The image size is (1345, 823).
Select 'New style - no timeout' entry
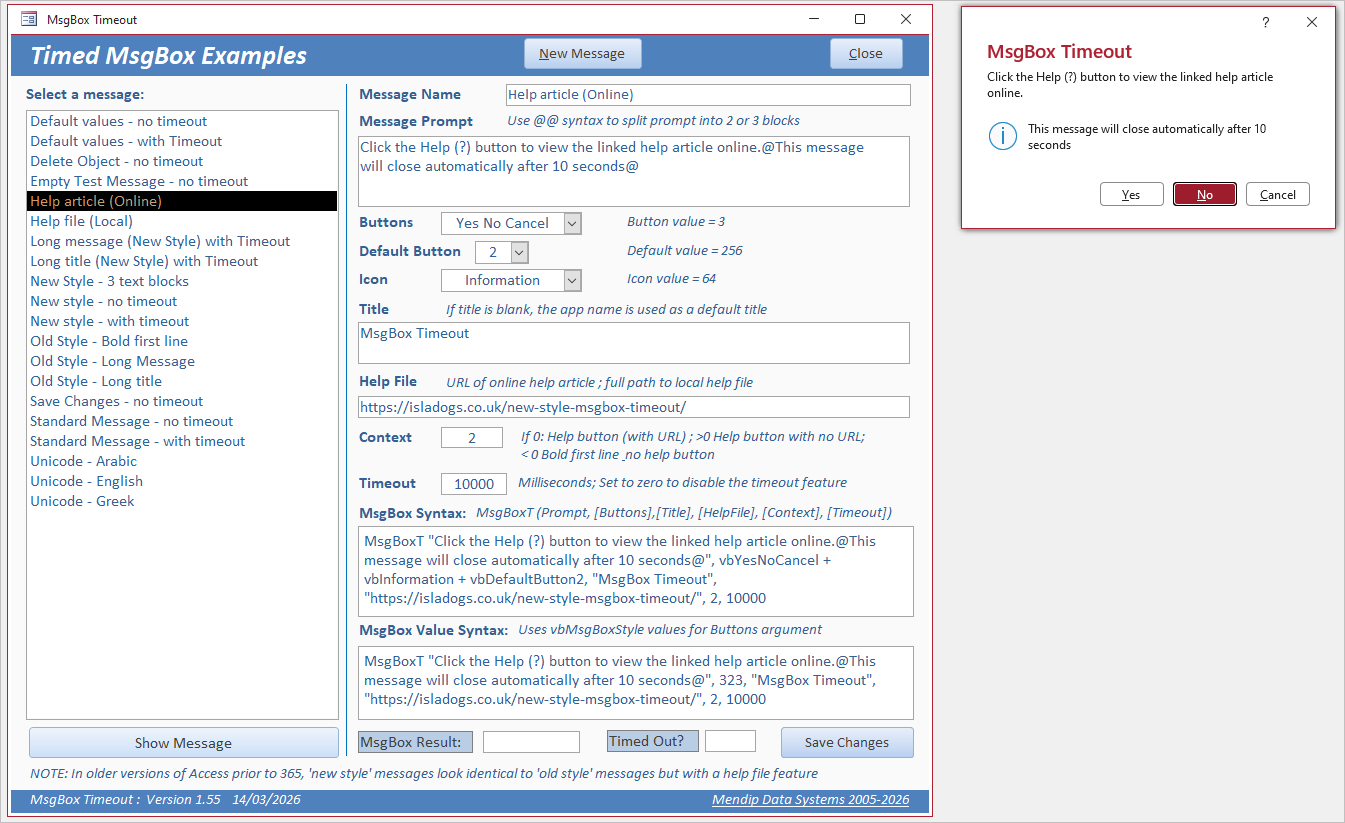pos(182,301)
